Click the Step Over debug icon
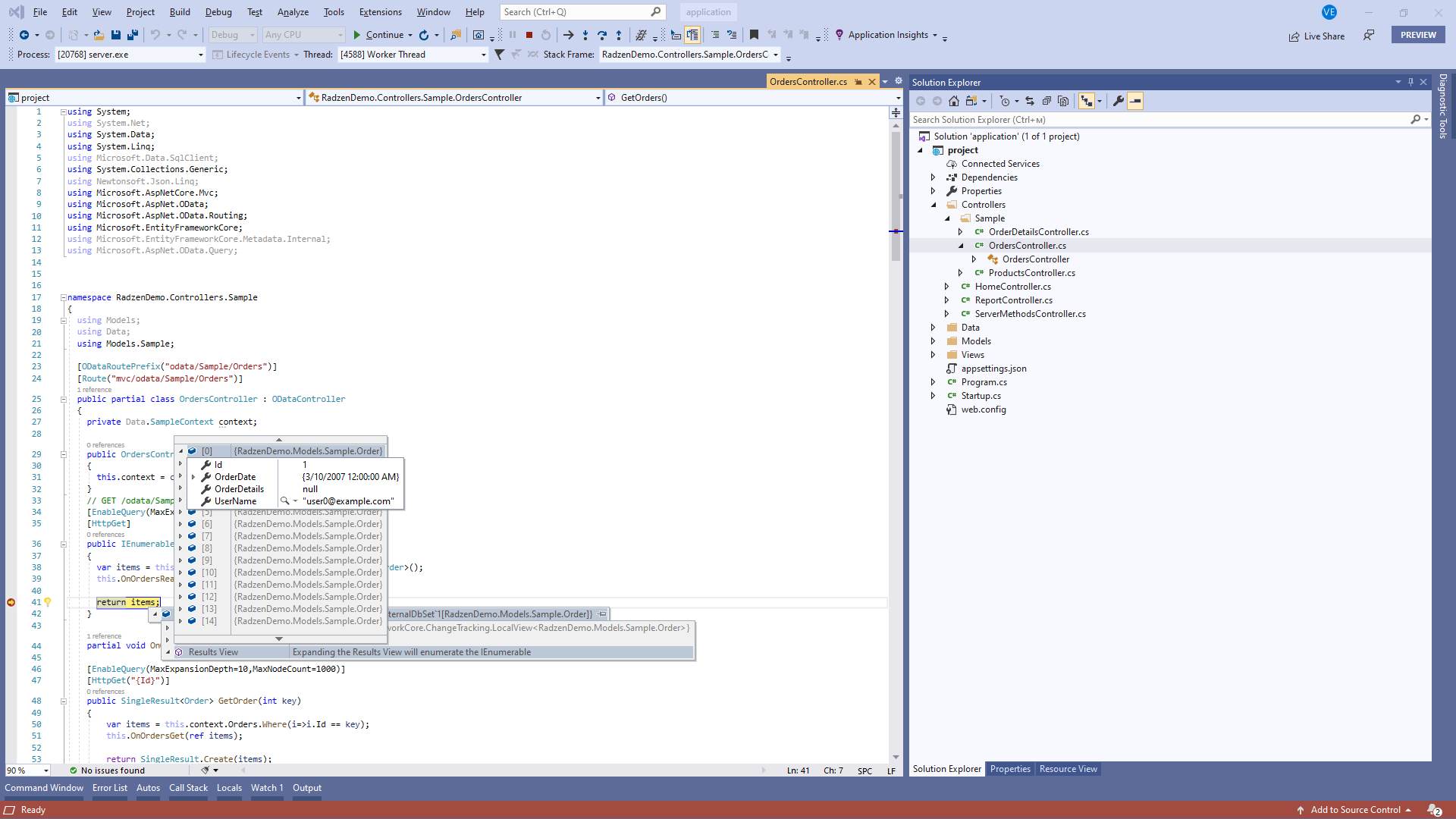 tap(602, 35)
